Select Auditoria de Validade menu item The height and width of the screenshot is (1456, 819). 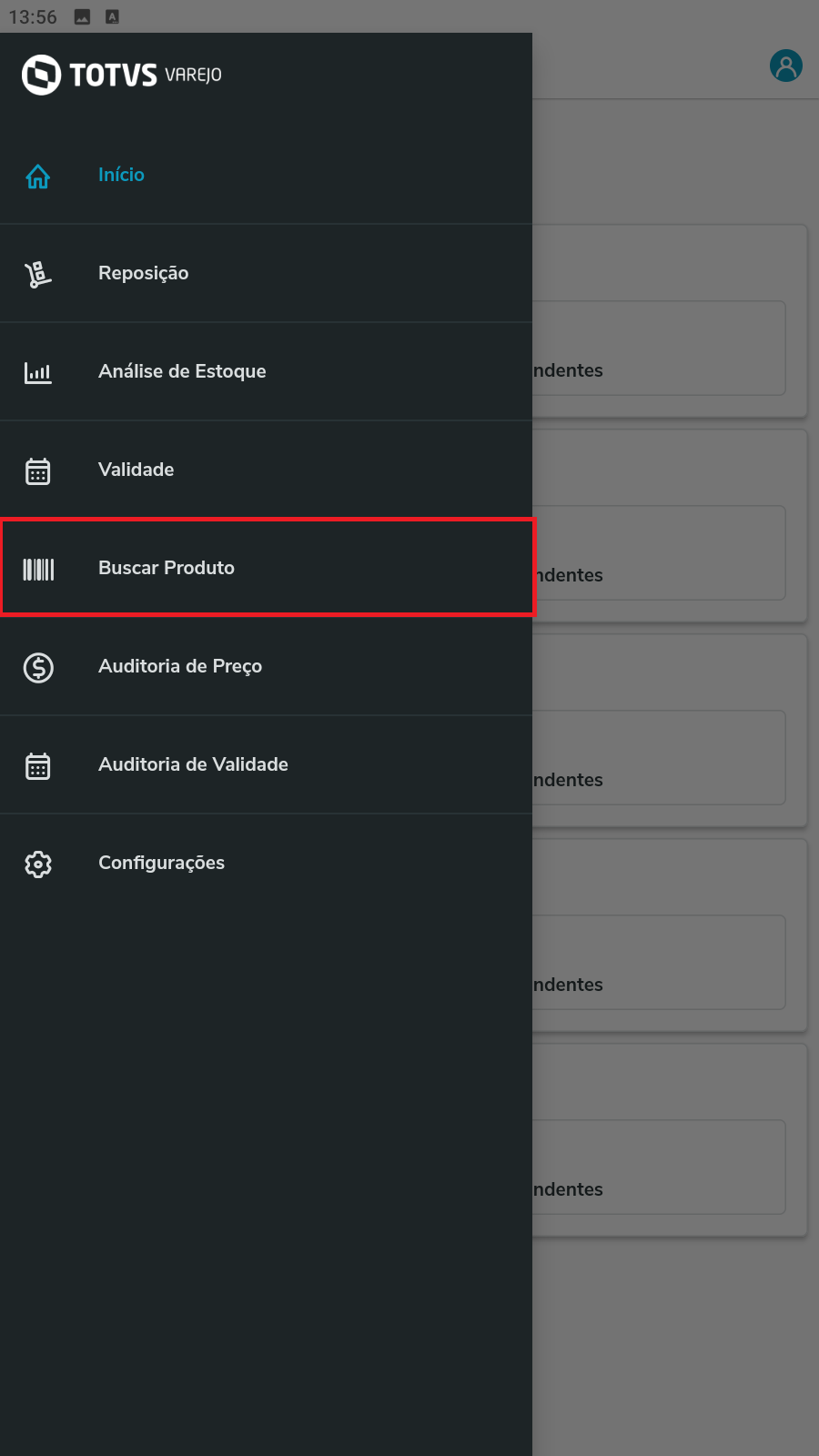click(x=193, y=764)
